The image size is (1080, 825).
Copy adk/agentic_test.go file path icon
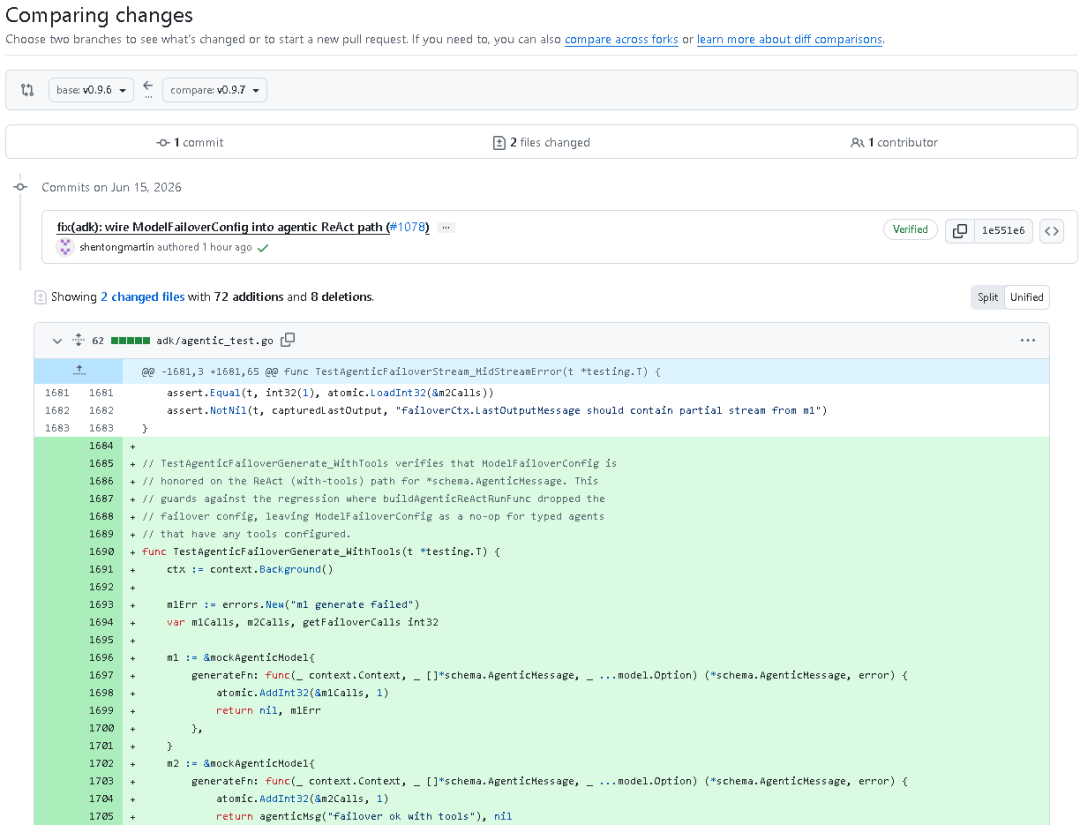point(288,340)
